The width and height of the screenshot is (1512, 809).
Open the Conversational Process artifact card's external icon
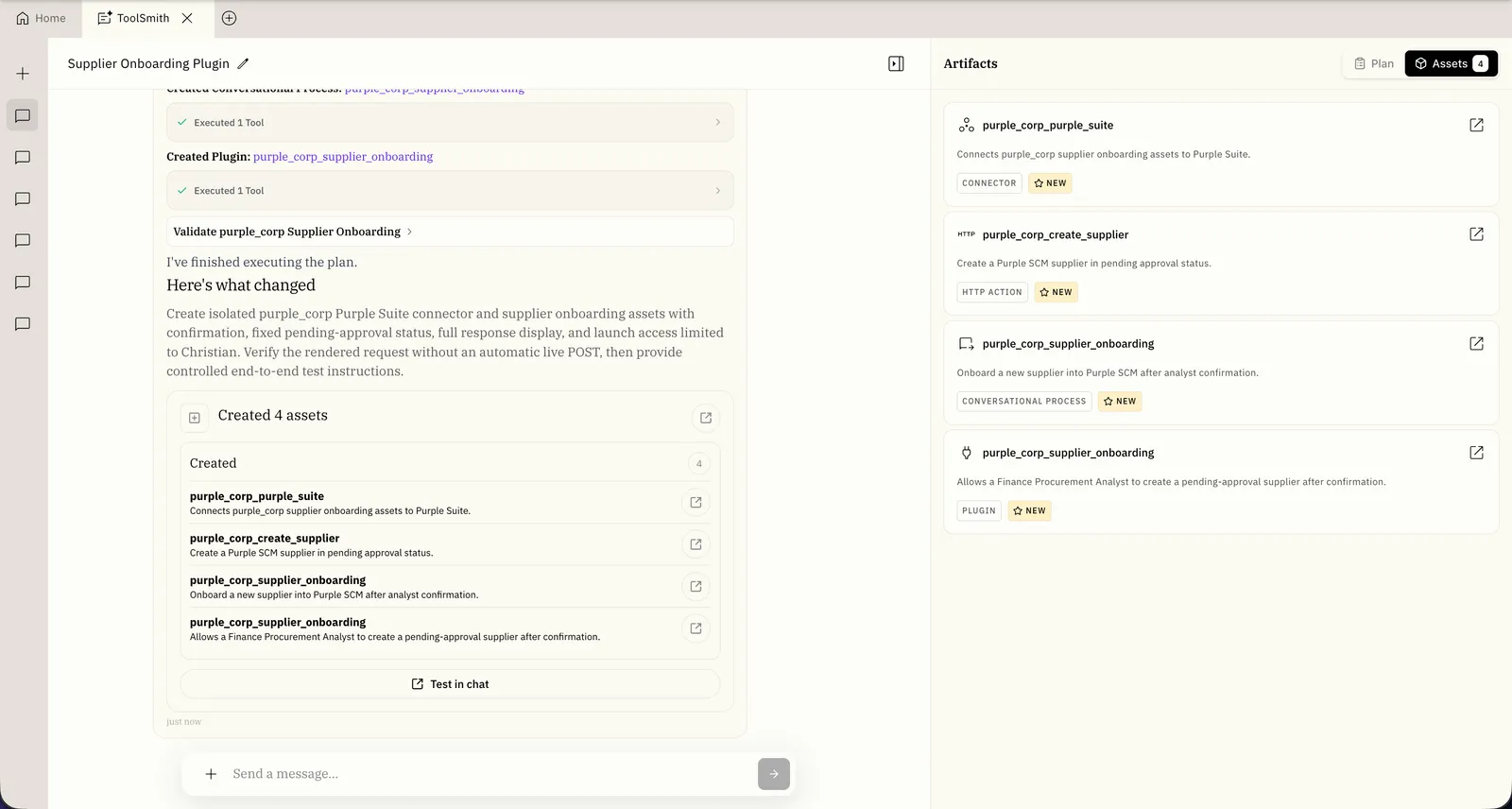tap(1476, 343)
